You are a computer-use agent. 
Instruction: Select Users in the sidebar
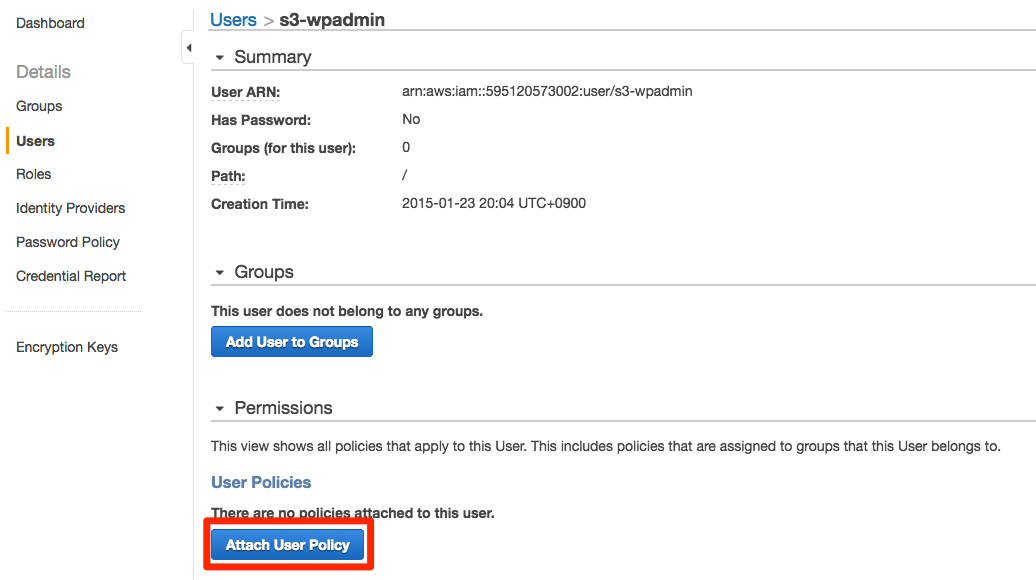click(36, 141)
